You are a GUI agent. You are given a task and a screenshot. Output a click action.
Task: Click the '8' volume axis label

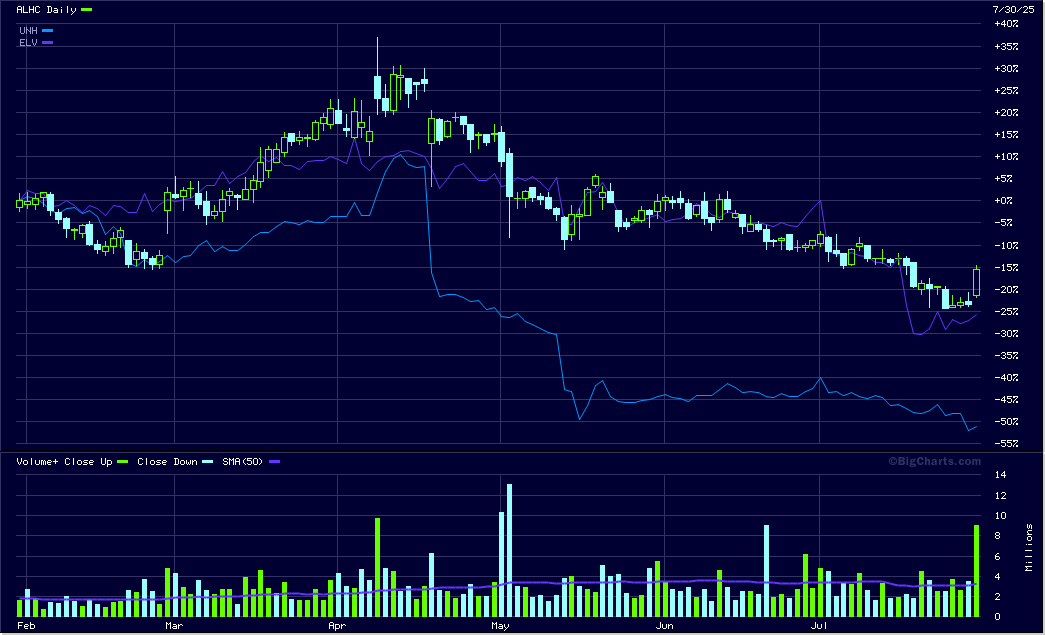tap(997, 536)
